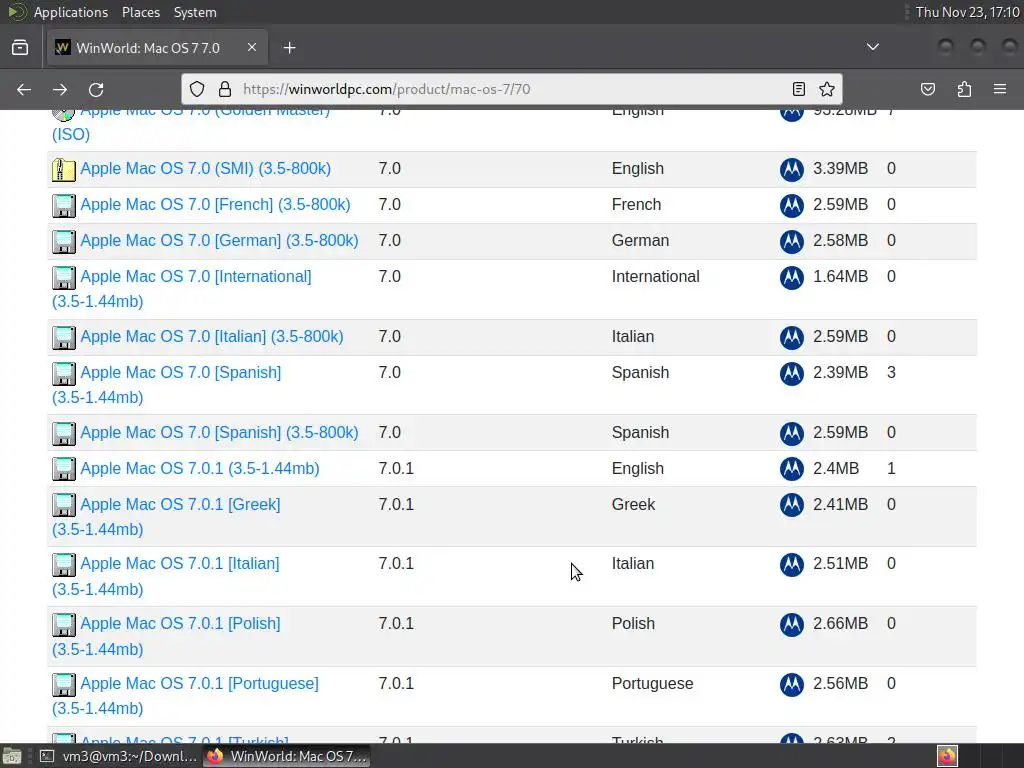Open the tracking protection shield icon
The image size is (1024, 768).
(x=197, y=89)
